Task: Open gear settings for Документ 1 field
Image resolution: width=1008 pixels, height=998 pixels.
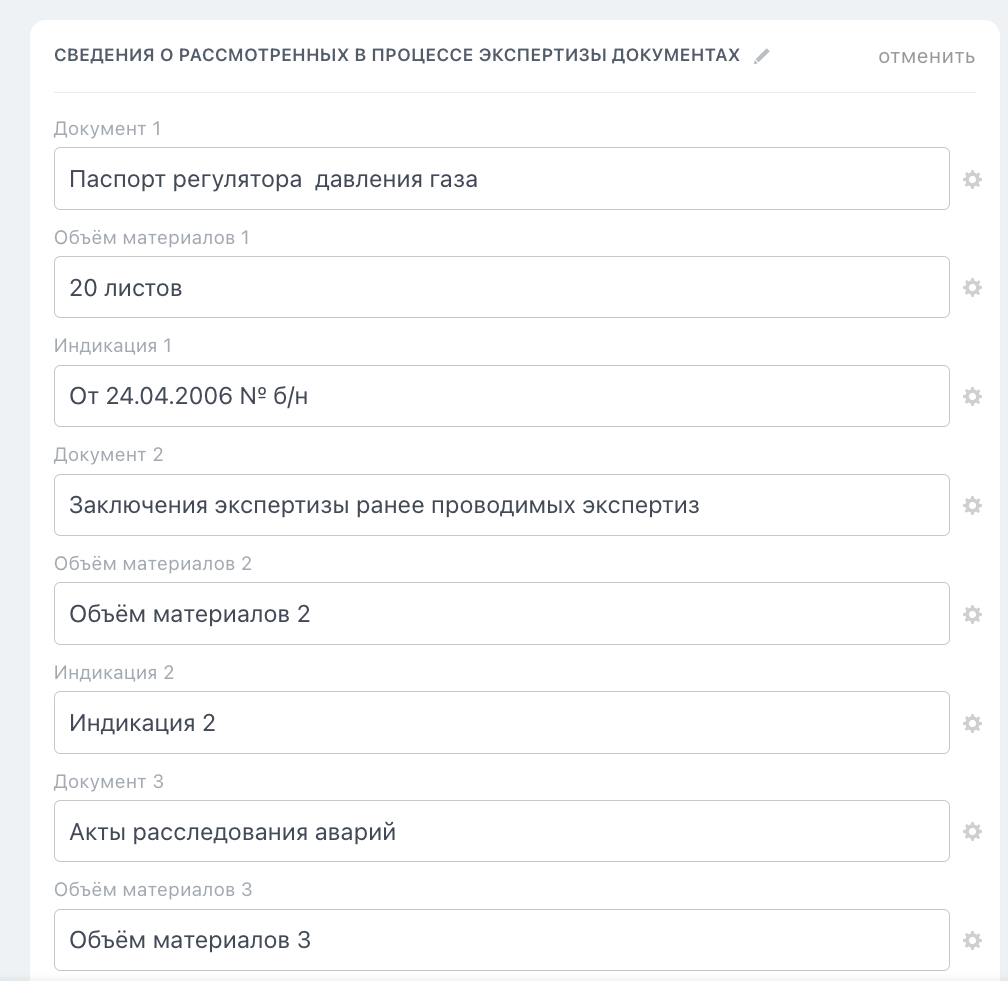Action: [972, 180]
